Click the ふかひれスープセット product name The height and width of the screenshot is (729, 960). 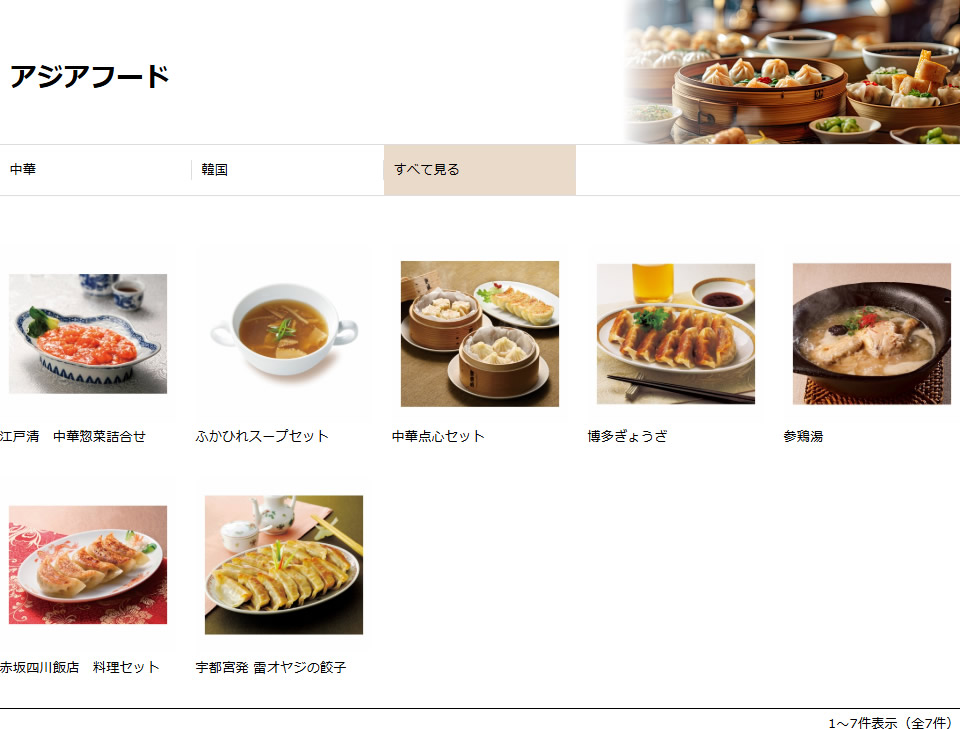point(262,436)
